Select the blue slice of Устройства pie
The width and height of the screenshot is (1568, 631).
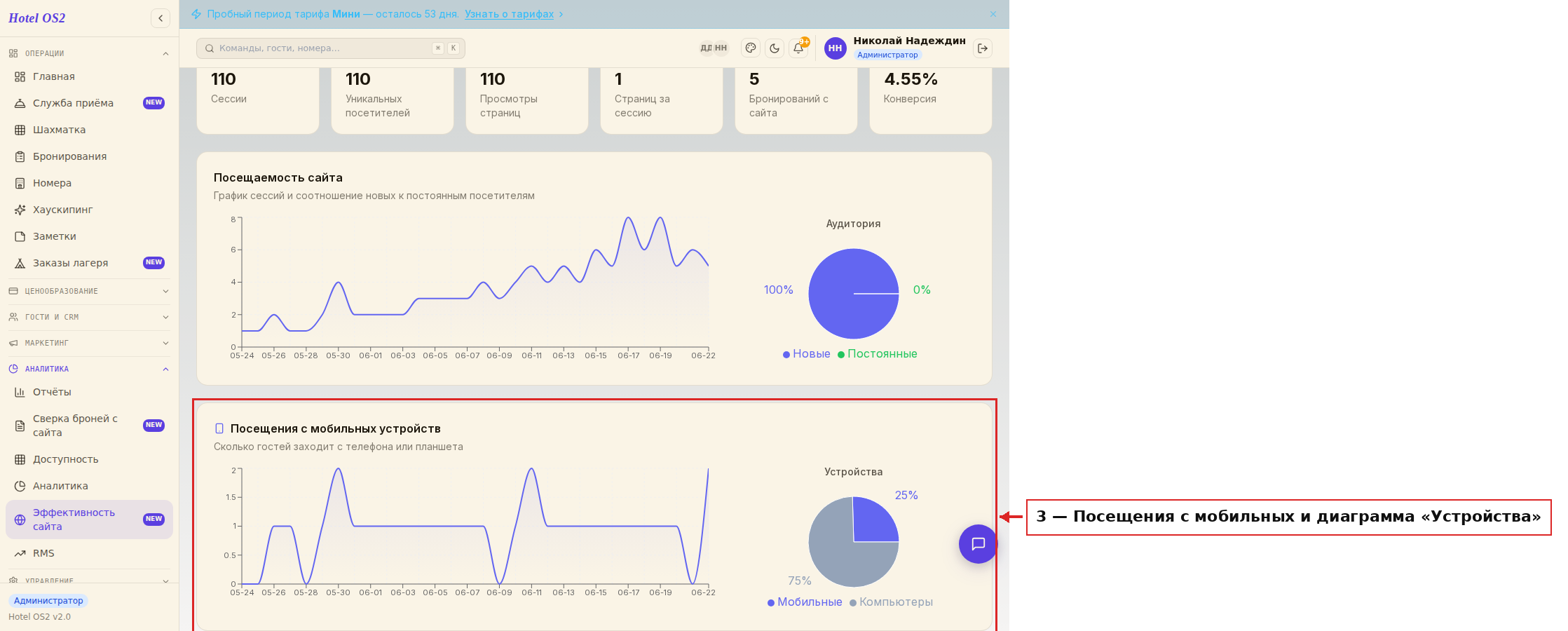(874, 520)
